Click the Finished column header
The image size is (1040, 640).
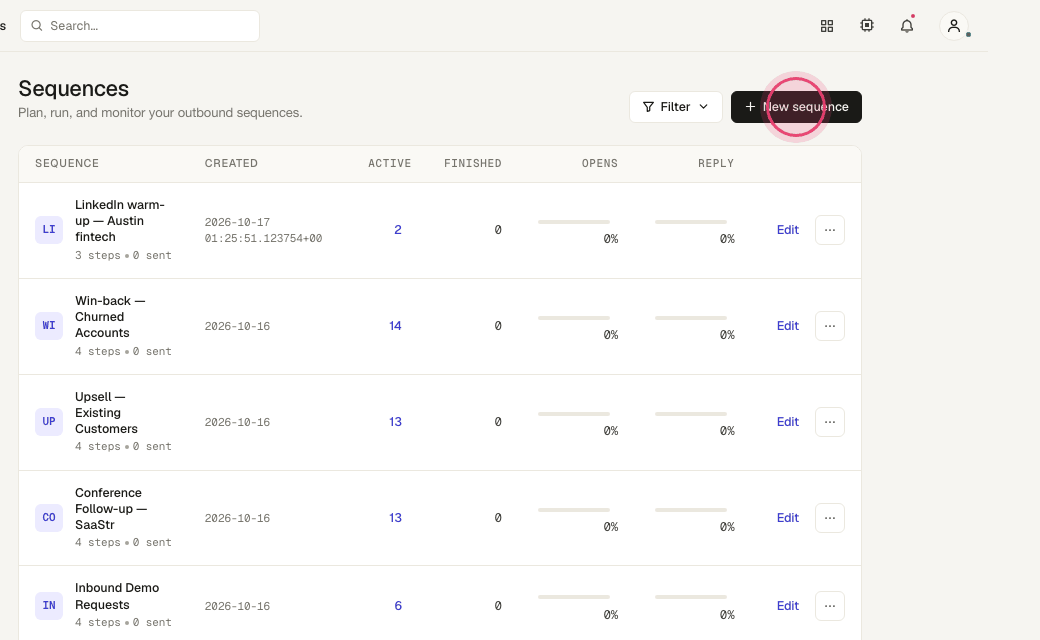tap(473, 163)
